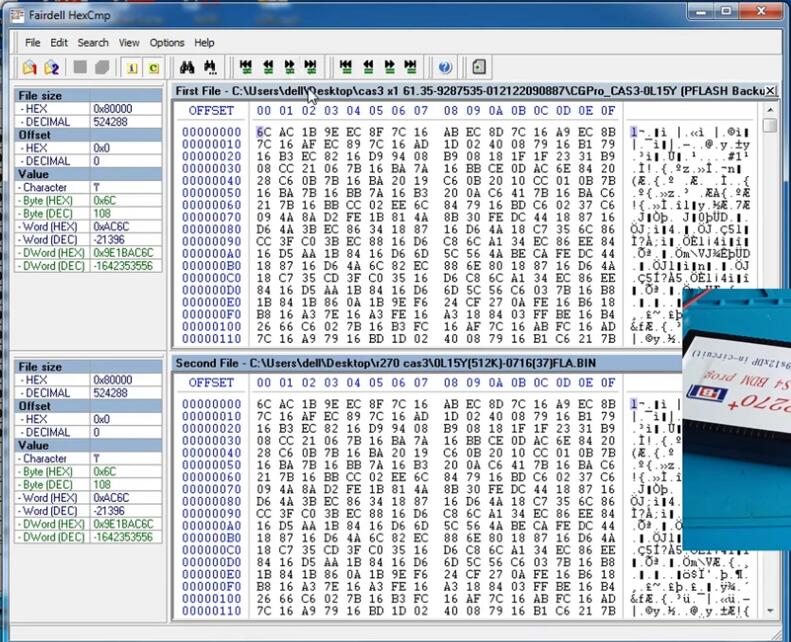Click 'Offset' section header in bottom info panel
This screenshot has height=642, width=791.
click(x=88, y=406)
